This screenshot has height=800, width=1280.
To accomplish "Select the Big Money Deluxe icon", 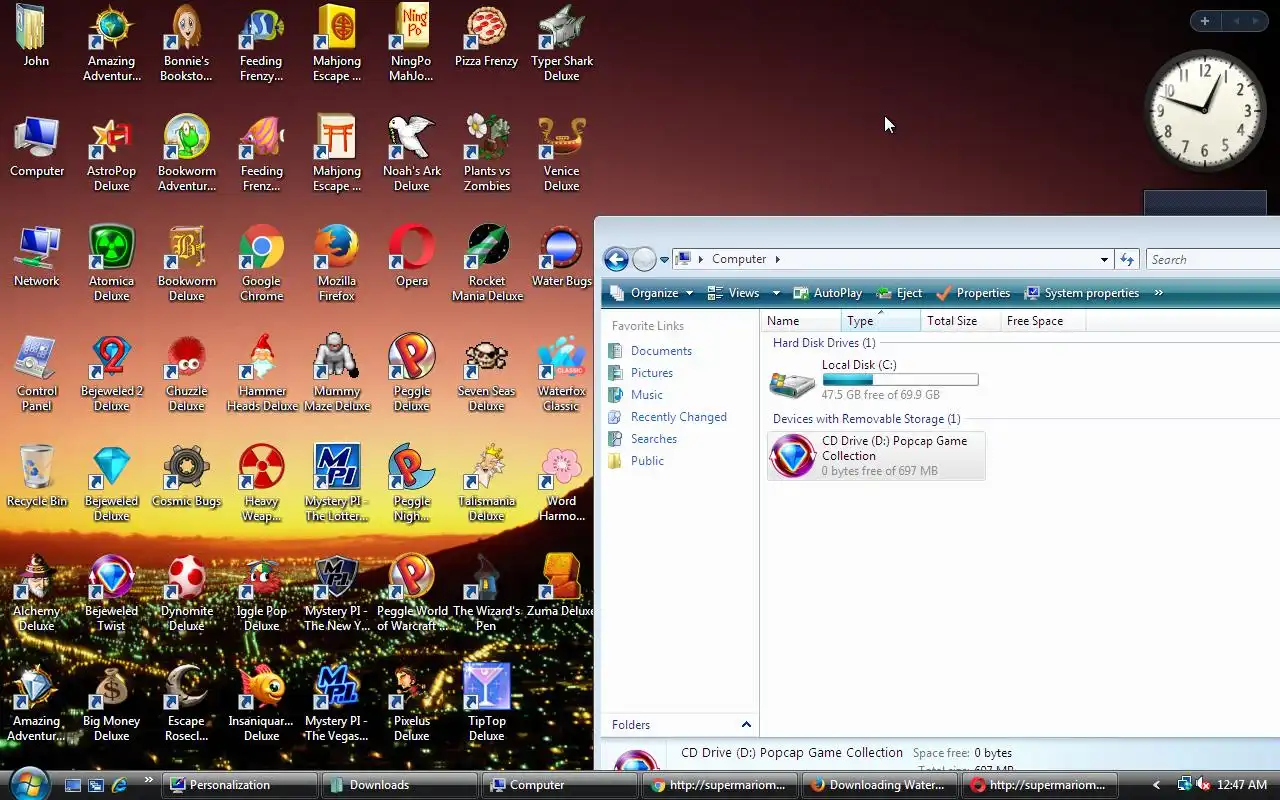I will 112,702.
